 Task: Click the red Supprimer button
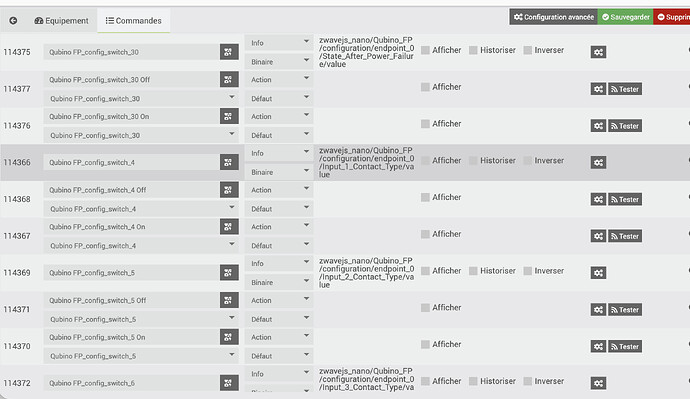coord(672,17)
